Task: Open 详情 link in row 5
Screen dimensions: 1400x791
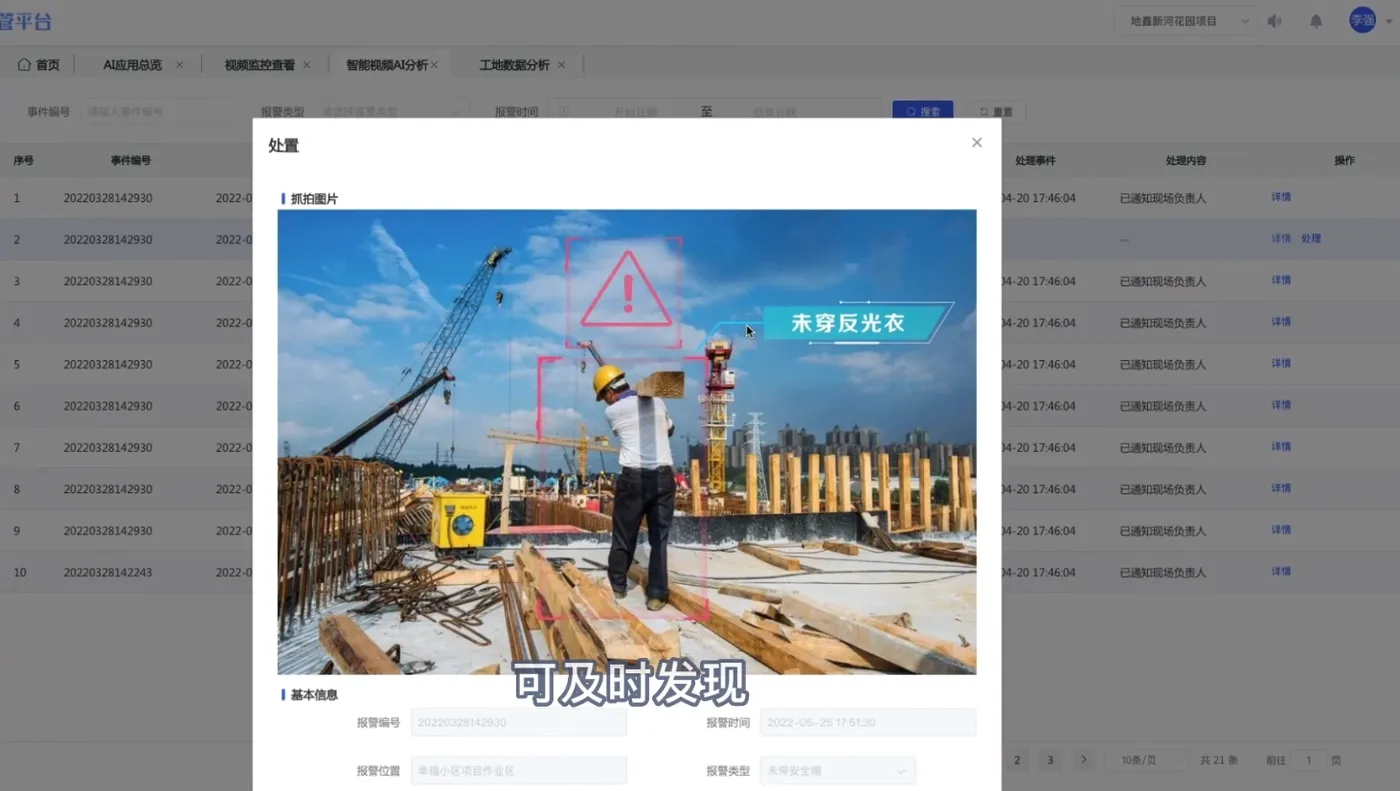Action: [x=1281, y=364]
